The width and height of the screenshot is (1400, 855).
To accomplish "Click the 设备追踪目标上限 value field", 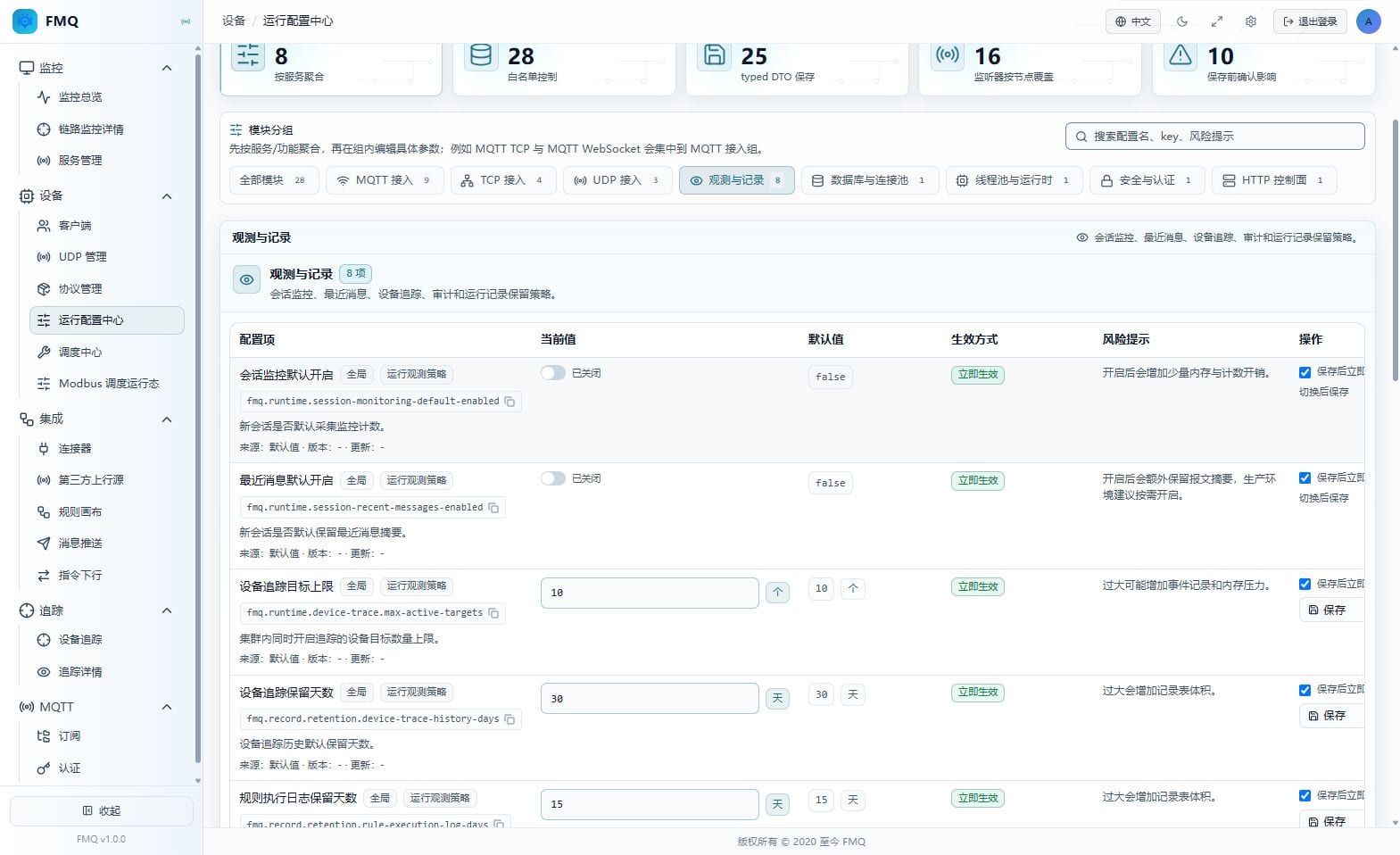I will click(650, 593).
